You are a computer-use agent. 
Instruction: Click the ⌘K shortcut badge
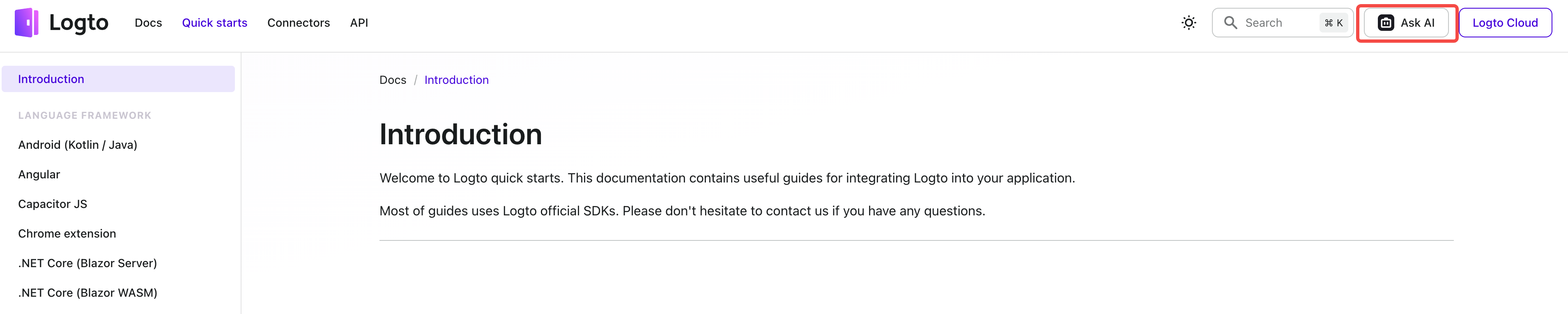[x=1333, y=23]
